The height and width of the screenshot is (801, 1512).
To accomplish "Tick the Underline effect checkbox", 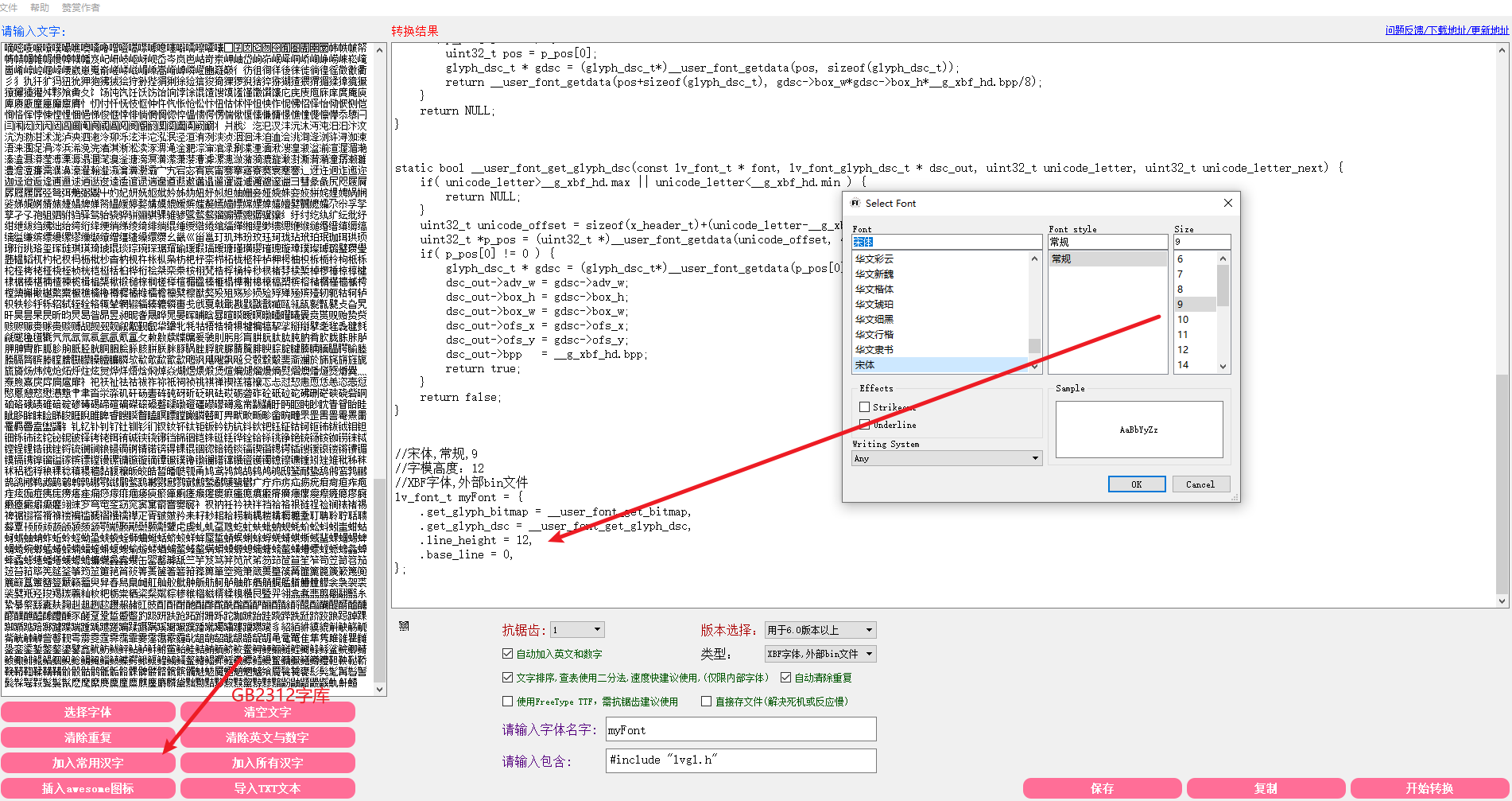I will pyautogui.click(x=864, y=425).
